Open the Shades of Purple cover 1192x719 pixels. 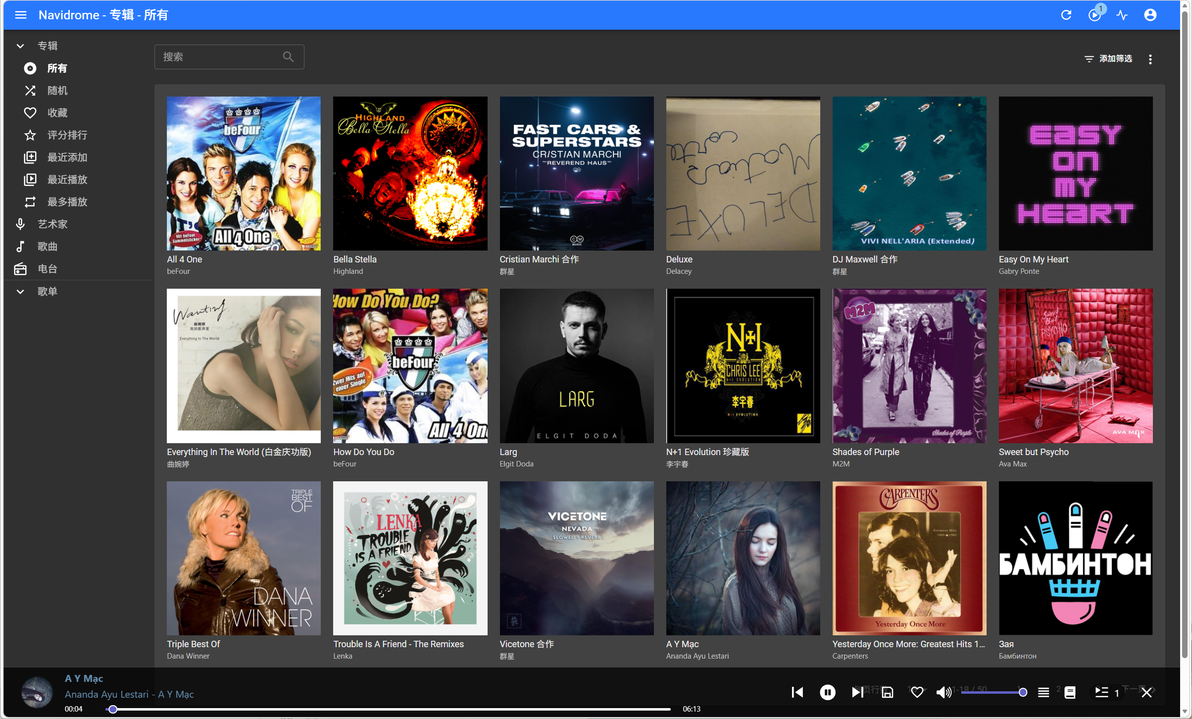click(909, 366)
